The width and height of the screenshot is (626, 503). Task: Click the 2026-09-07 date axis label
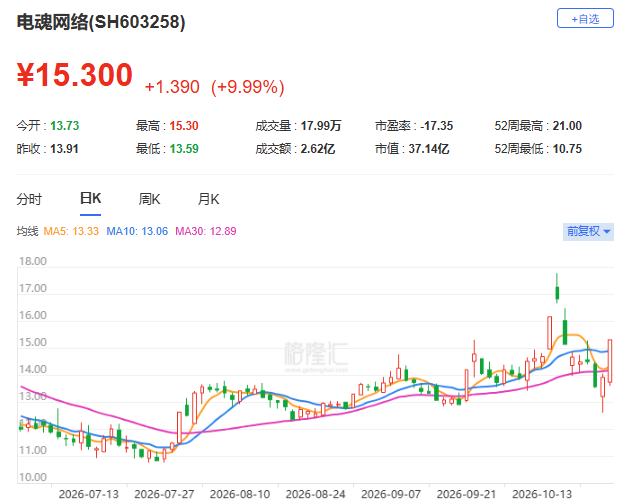point(391,494)
